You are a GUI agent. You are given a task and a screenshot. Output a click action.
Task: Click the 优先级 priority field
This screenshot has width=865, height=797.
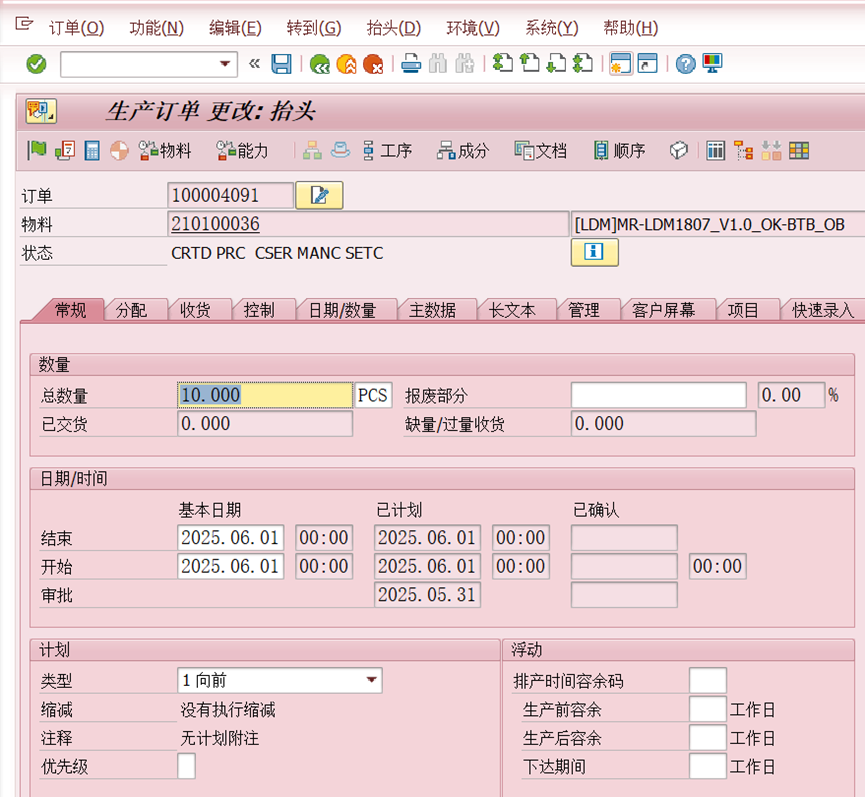coord(186,766)
